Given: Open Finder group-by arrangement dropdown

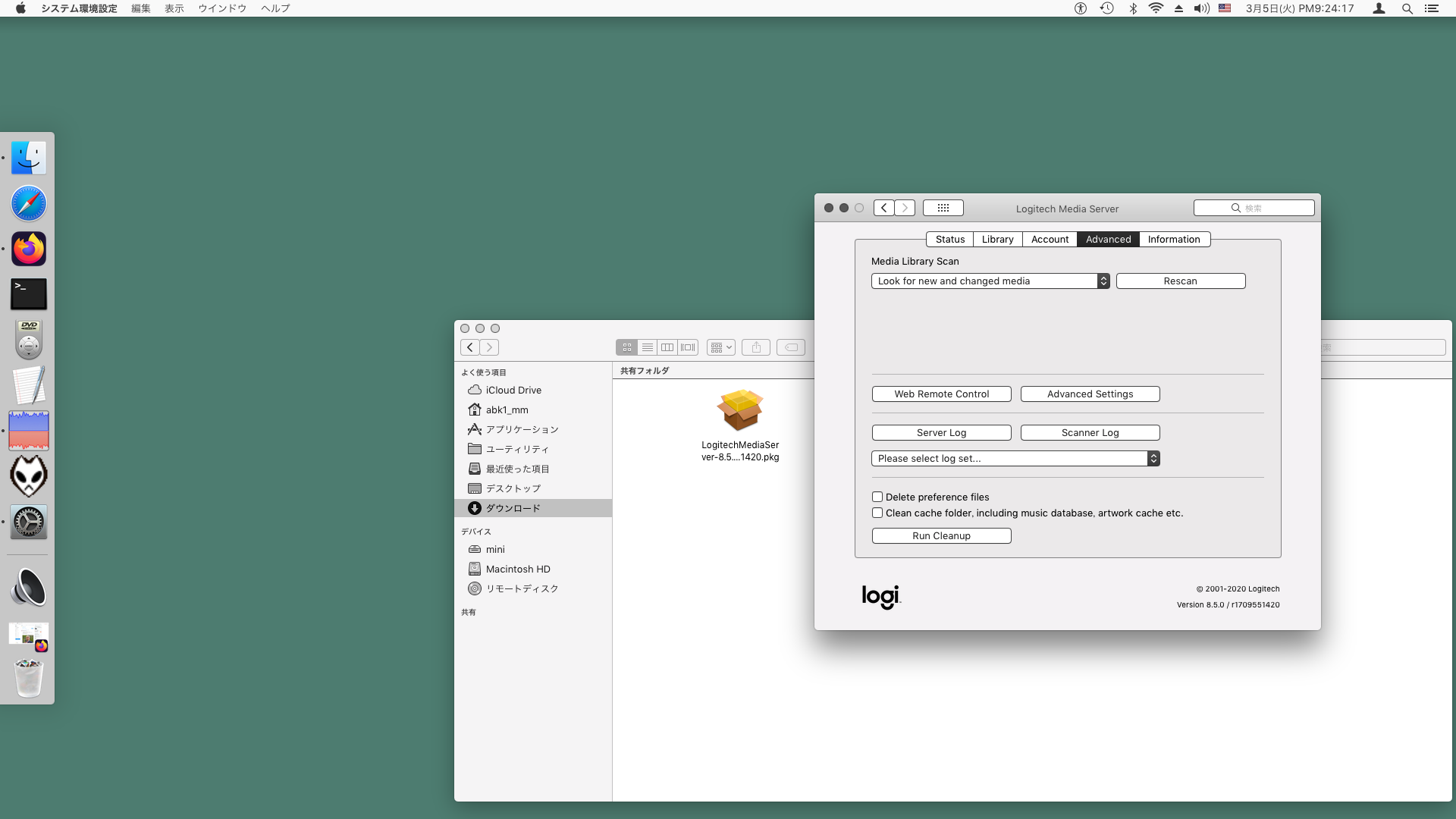Looking at the screenshot, I should pyautogui.click(x=720, y=347).
